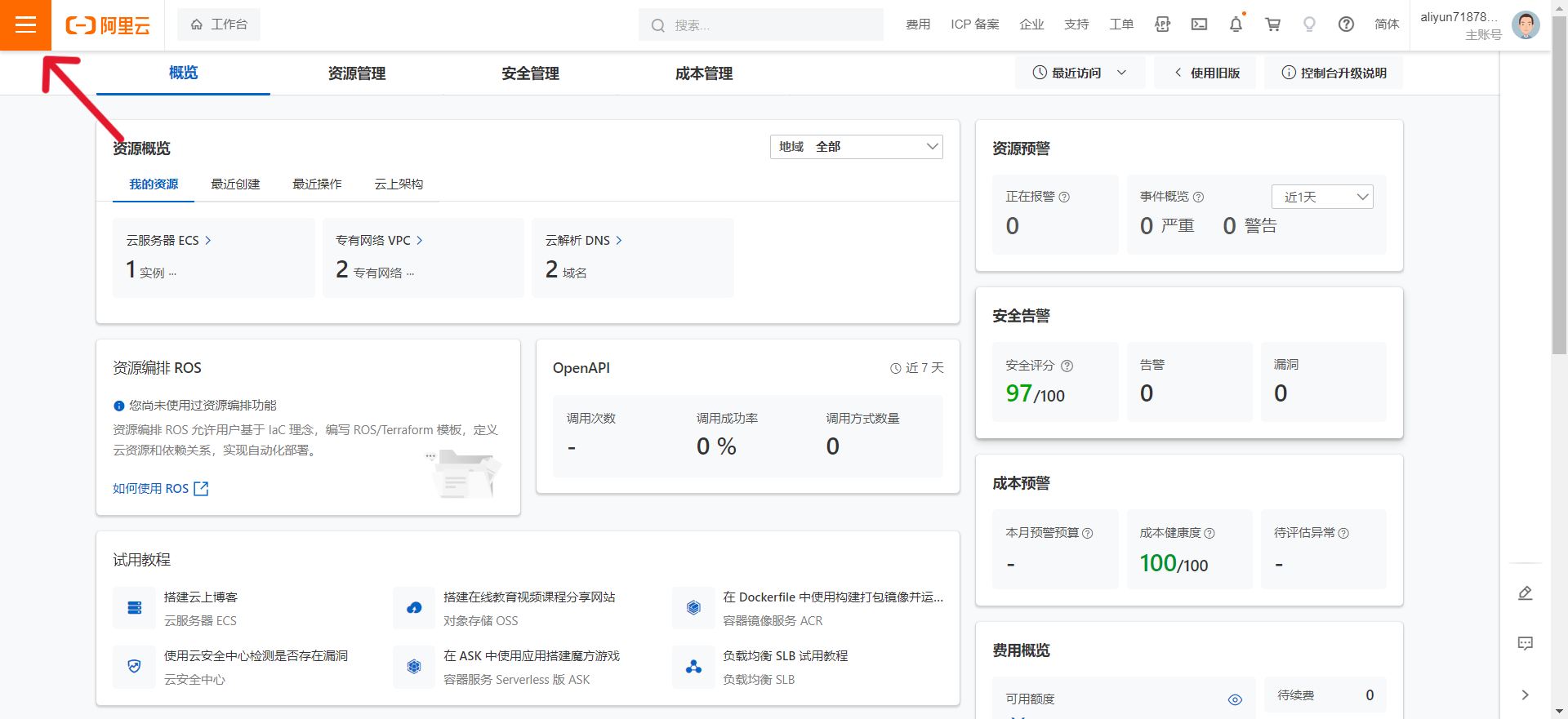Open the 如何使用 ROS link

[x=161, y=488]
